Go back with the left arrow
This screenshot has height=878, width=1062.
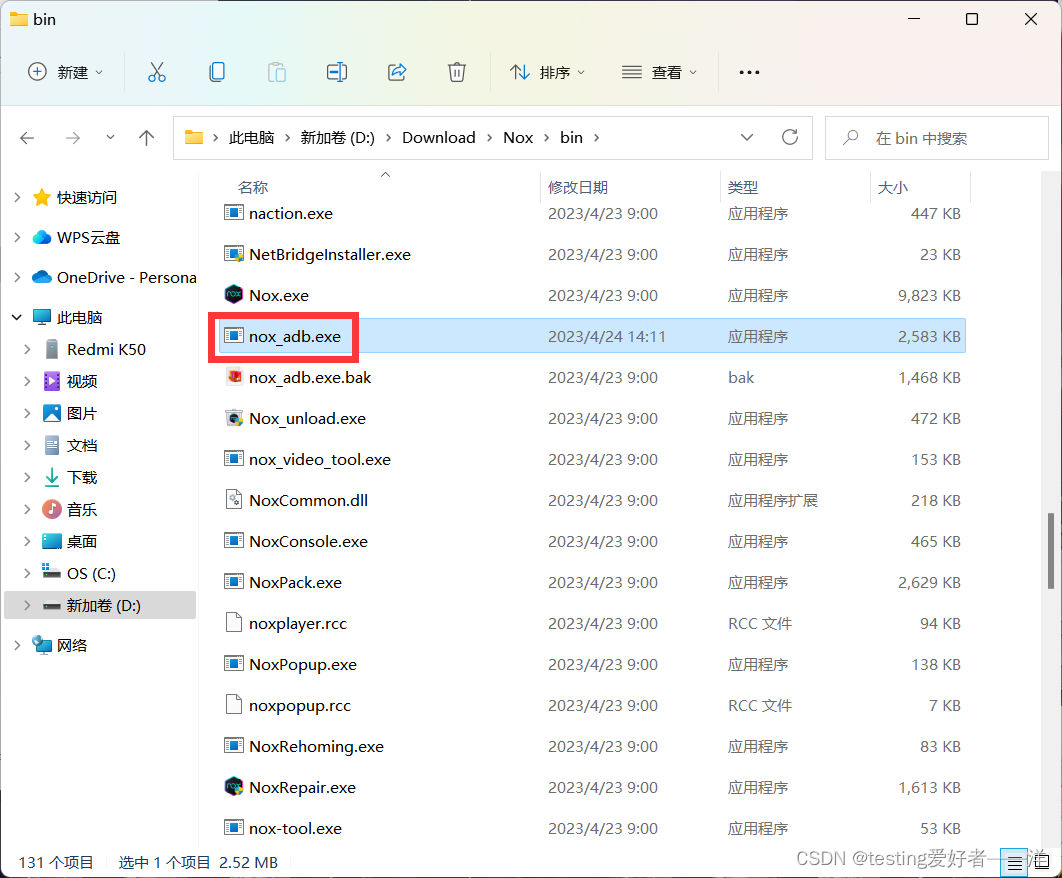click(x=27, y=138)
